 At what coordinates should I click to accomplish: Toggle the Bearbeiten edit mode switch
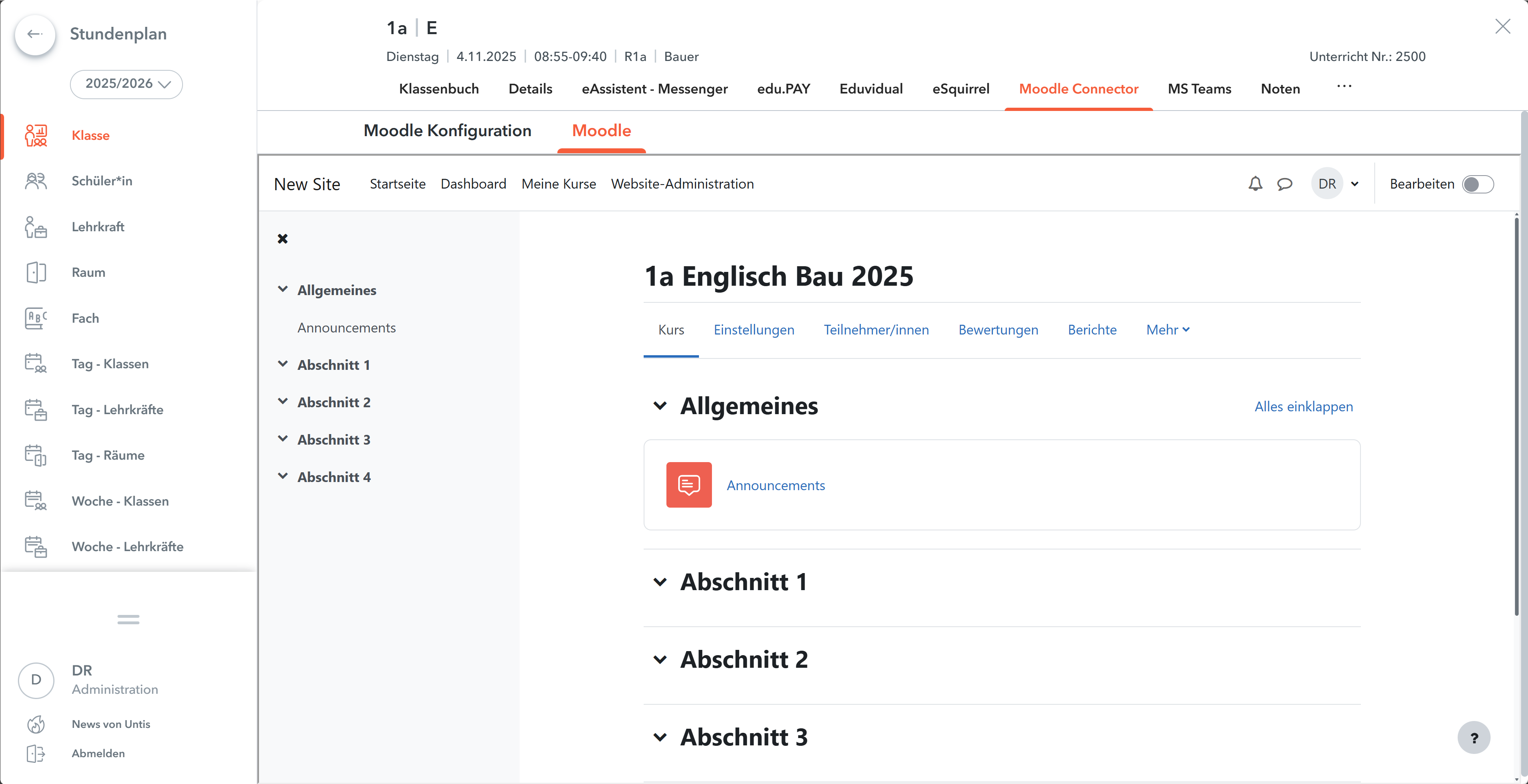coord(1477,184)
